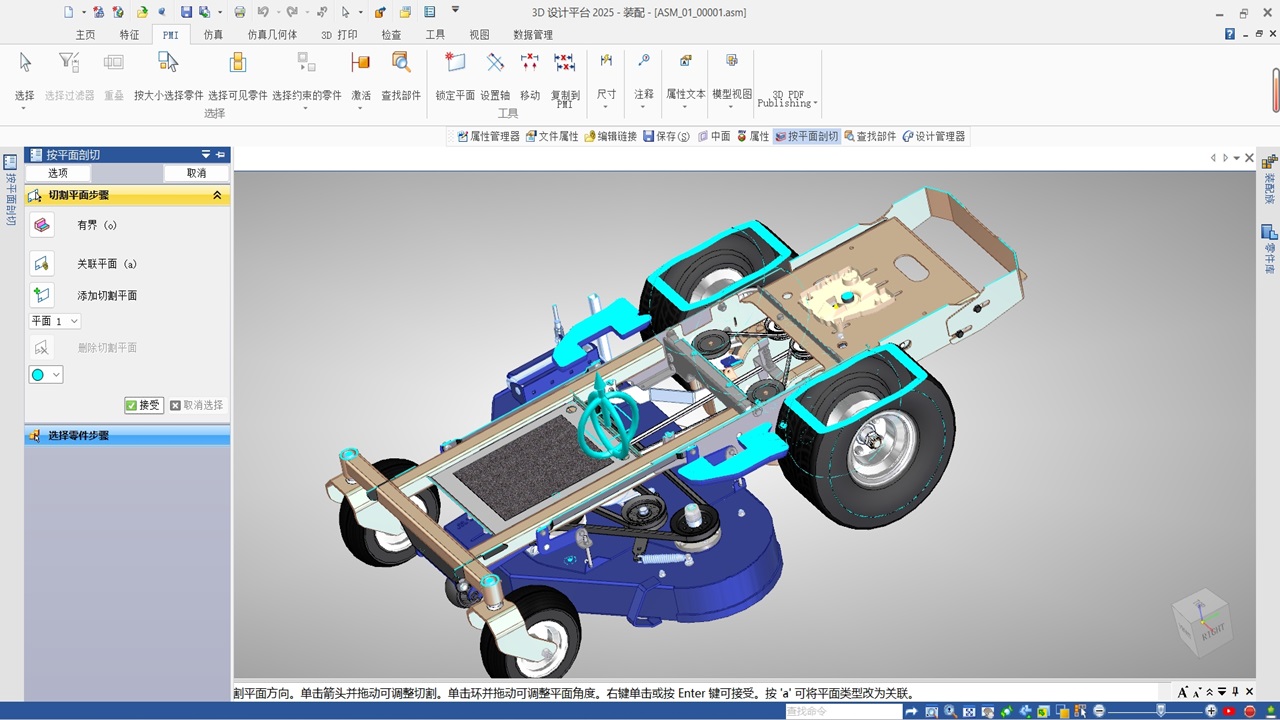Click the 锁定平面 (Lock Plane) icon

(x=455, y=64)
